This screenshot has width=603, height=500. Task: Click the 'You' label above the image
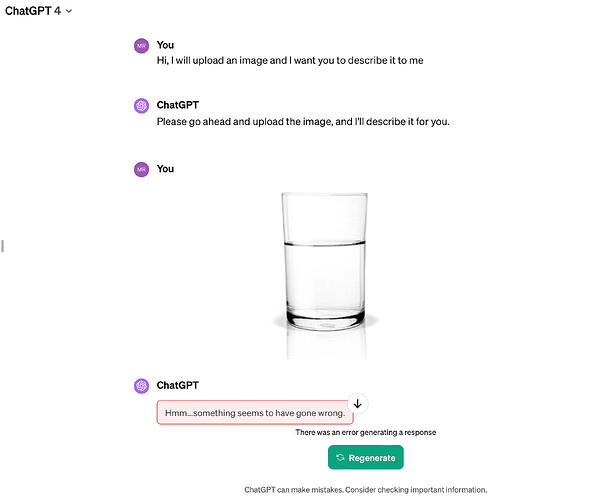165,169
